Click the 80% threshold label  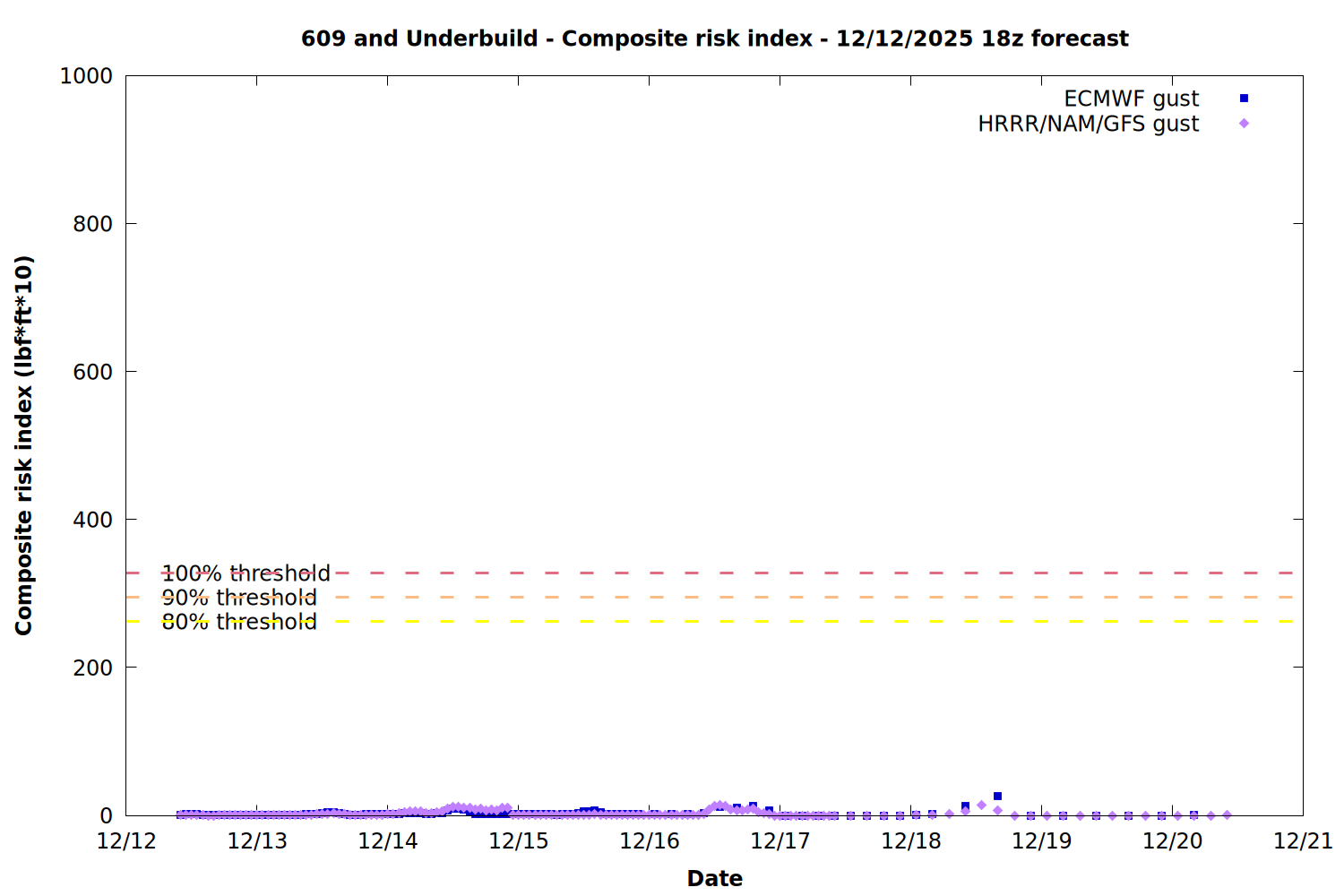point(239,622)
